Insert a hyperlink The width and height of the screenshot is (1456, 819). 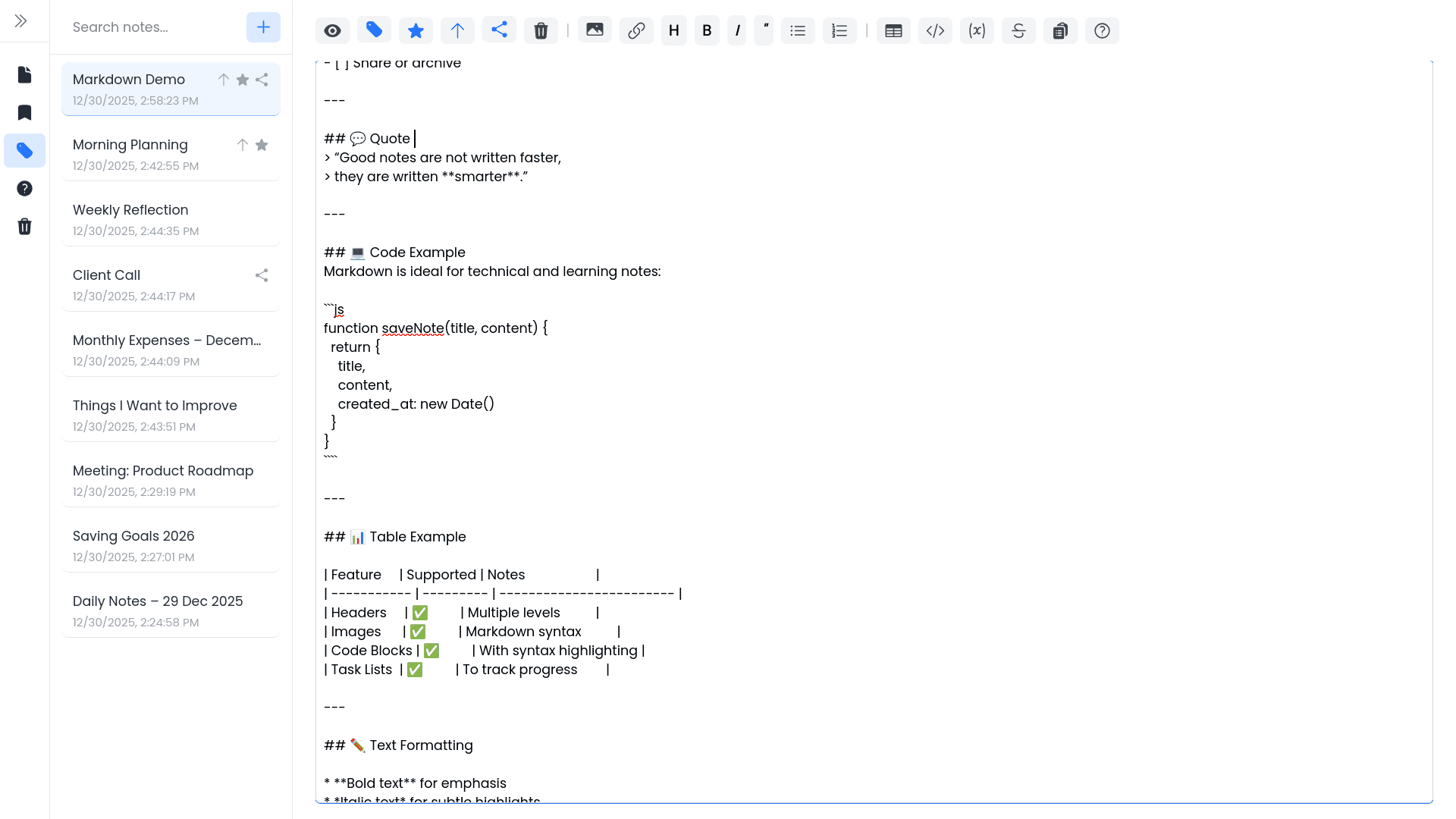pyautogui.click(x=636, y=30)
